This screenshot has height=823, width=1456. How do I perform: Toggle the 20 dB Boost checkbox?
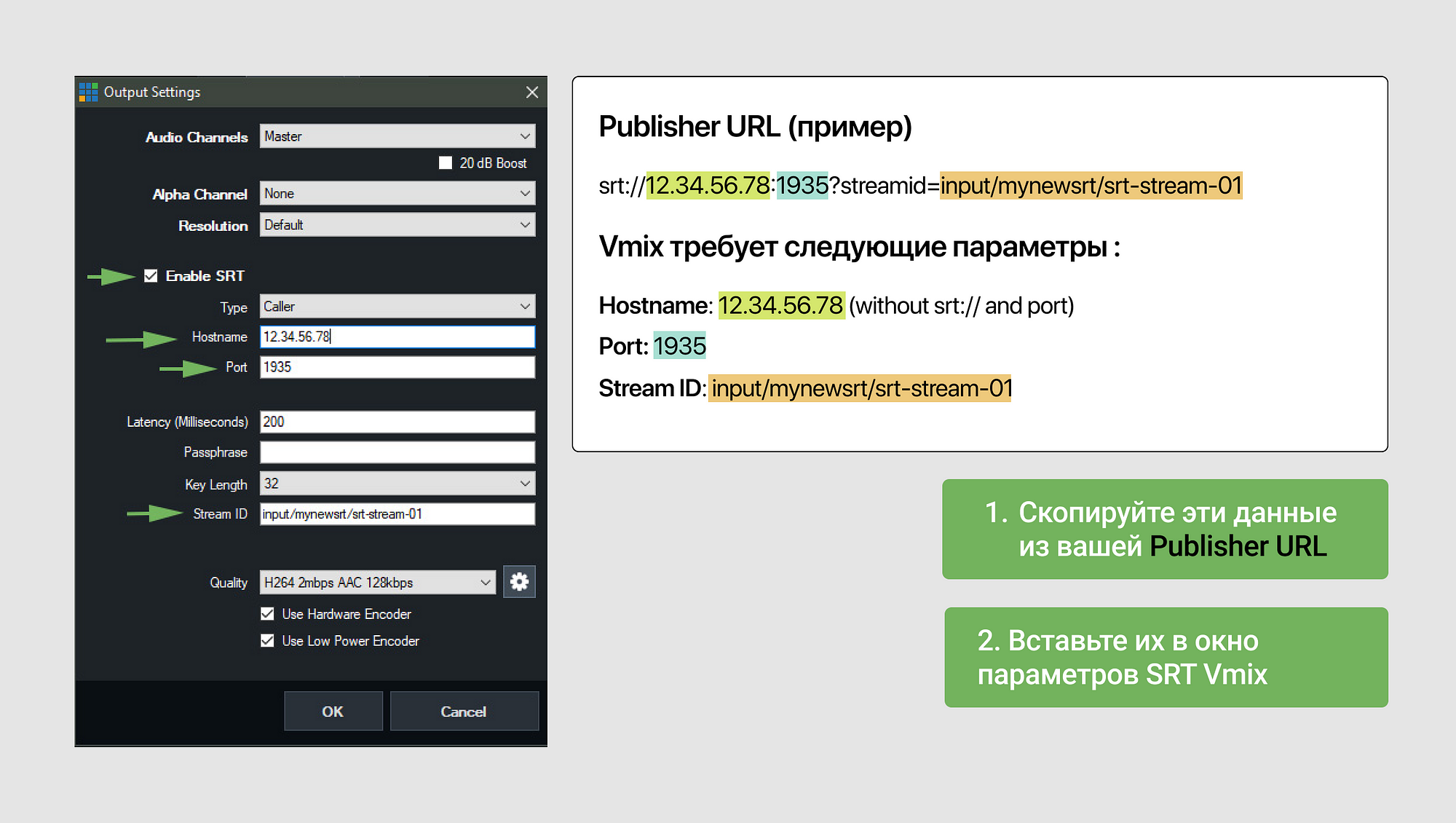pos(446,162)
